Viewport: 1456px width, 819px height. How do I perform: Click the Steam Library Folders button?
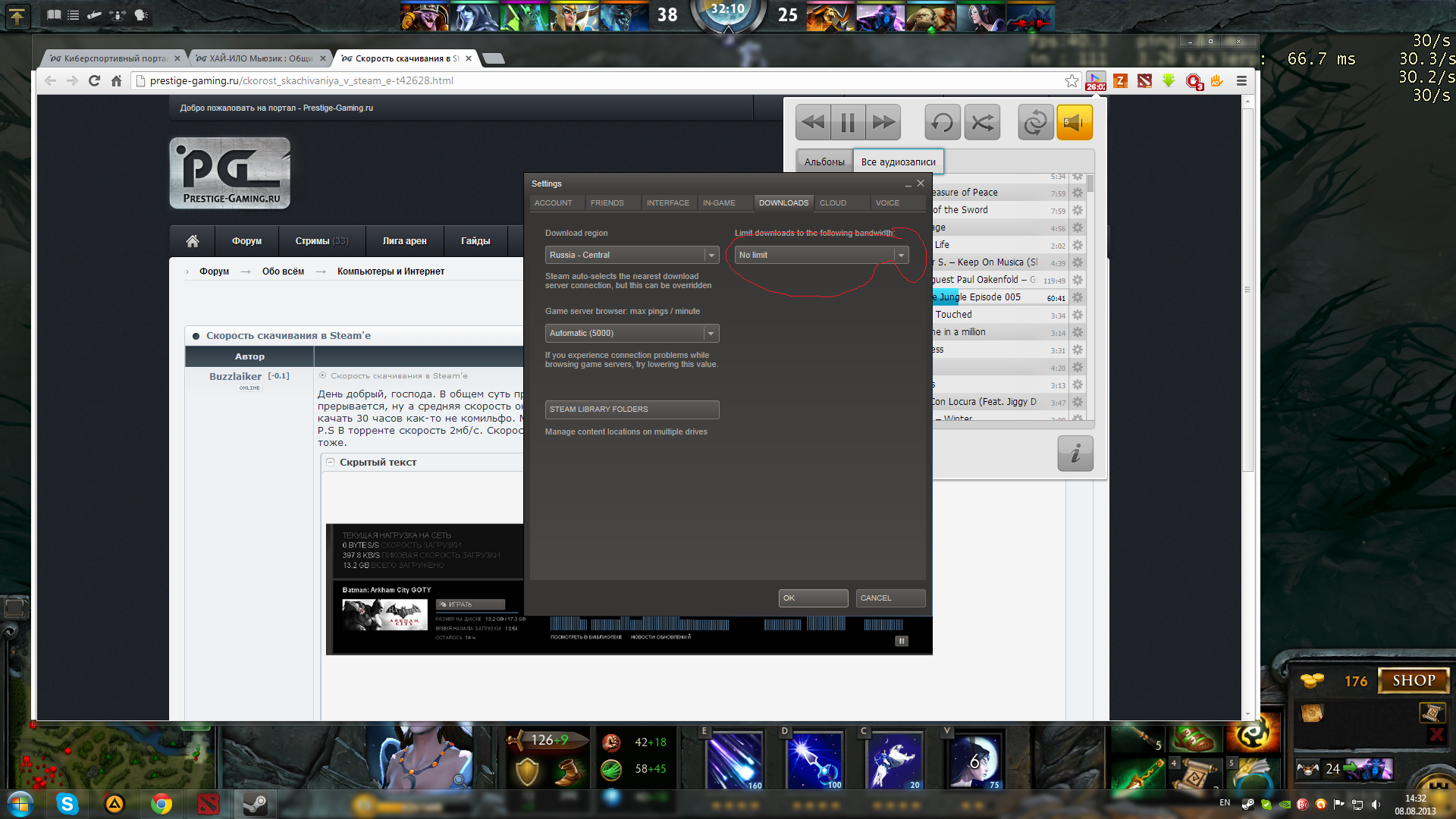(632, 409)
